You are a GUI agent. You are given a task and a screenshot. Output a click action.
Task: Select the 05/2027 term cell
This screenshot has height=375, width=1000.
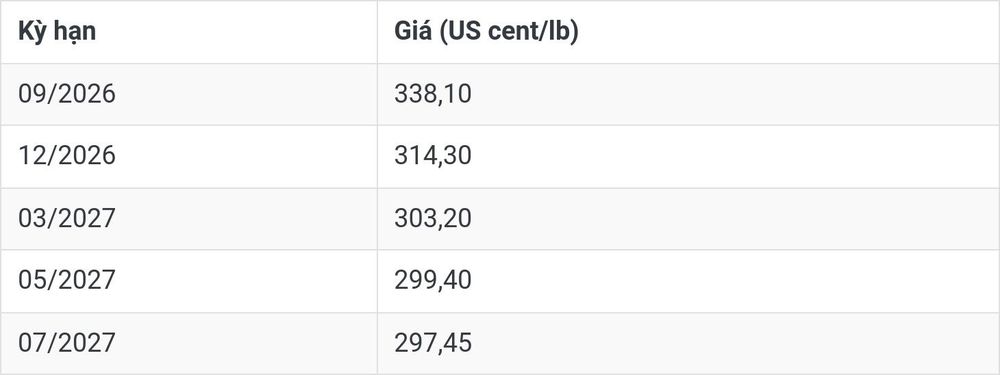point(189,281)
